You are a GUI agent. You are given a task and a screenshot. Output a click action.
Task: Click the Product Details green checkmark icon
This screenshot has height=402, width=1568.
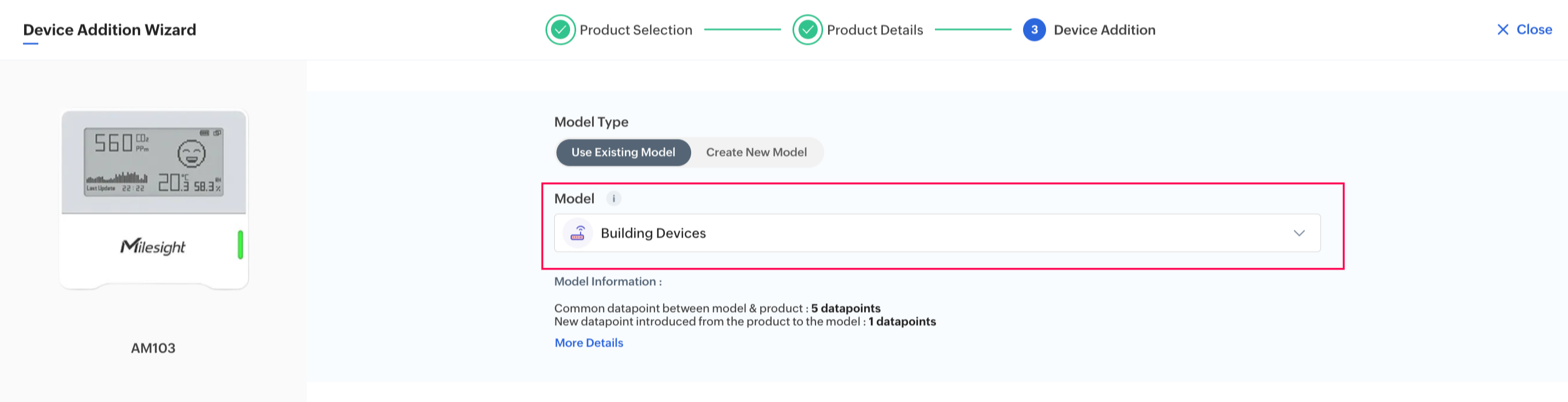click(x=807, y=30)
